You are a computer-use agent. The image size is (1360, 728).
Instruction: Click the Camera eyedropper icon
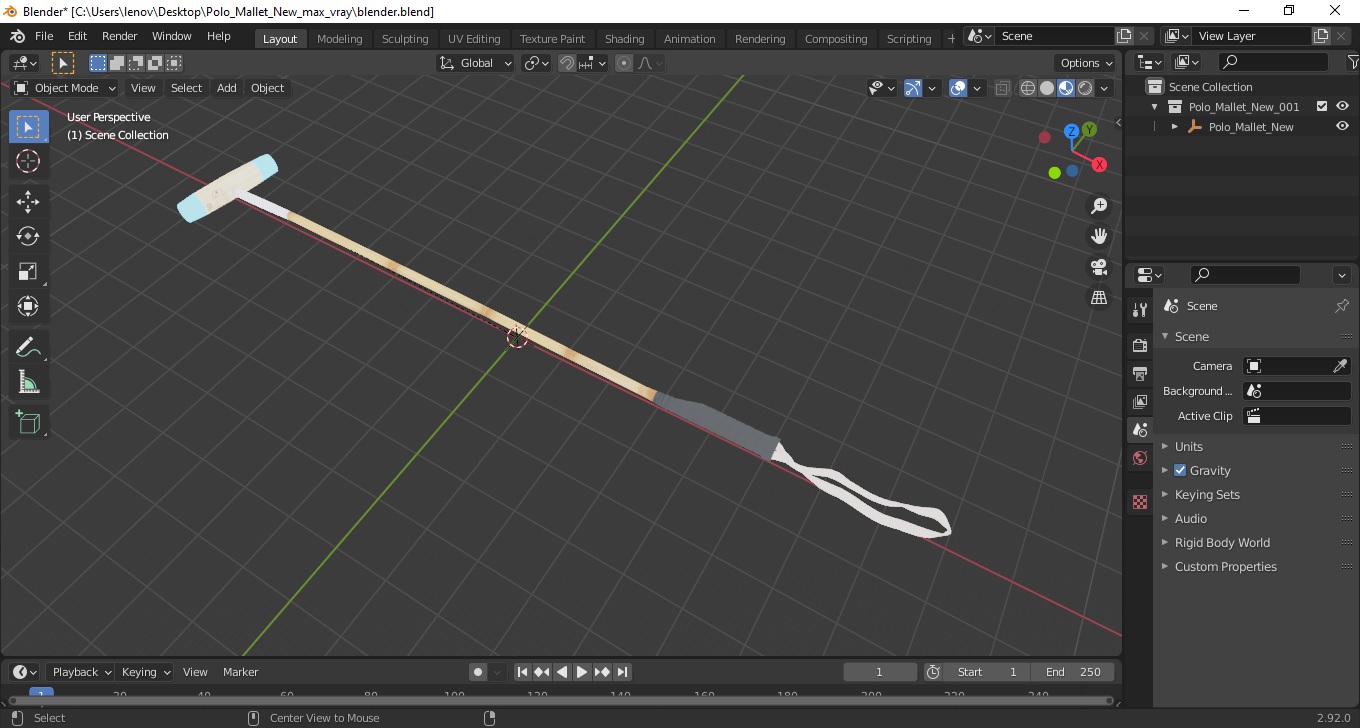coord(1341,366)
